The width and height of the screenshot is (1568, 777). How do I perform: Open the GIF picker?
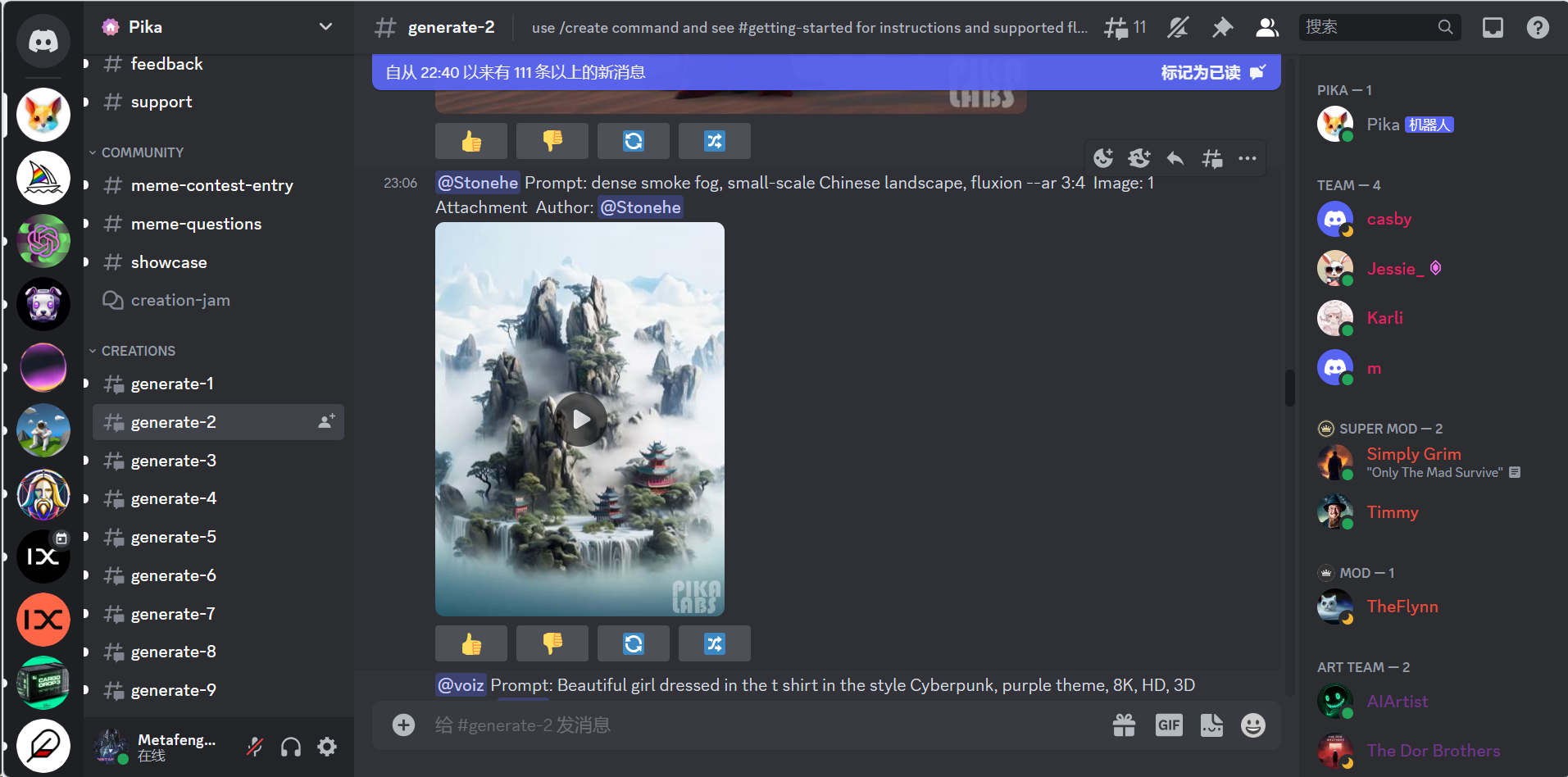coord(1169,725)
